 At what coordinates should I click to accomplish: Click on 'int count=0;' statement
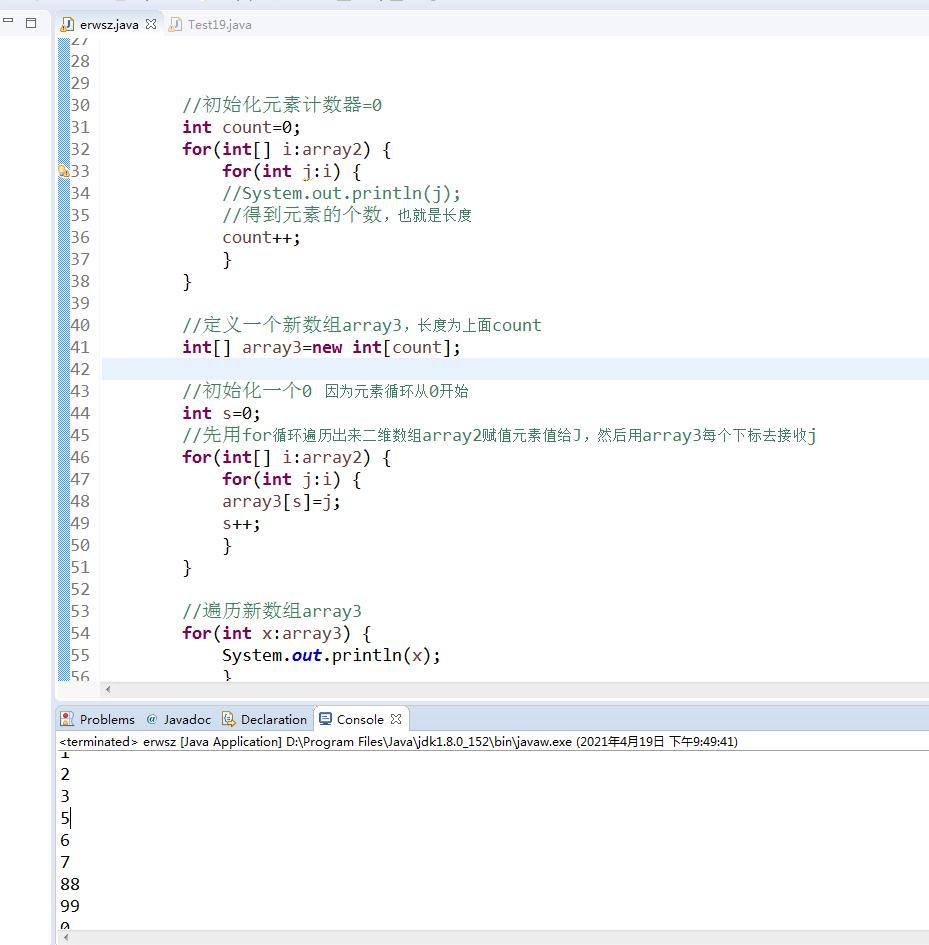(241, 127)
